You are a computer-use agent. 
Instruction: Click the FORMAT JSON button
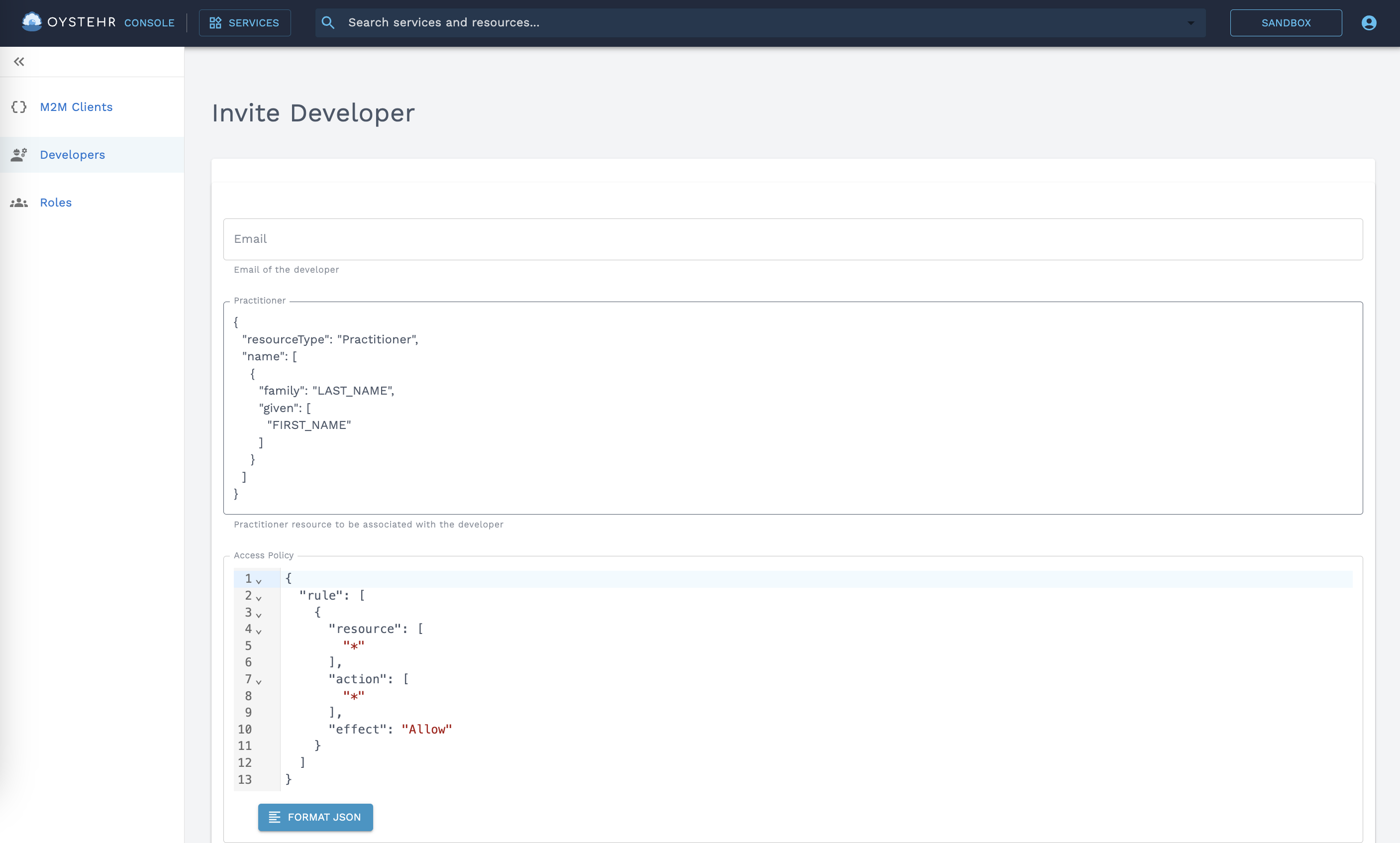click(315, 817)
